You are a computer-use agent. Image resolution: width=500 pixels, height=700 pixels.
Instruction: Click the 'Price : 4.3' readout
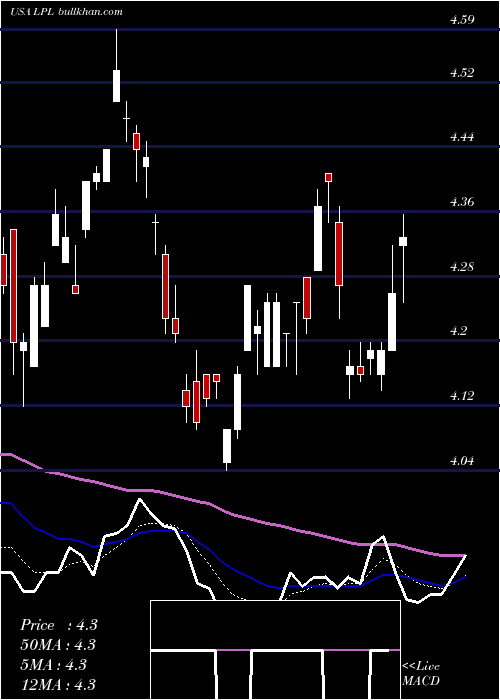[x=58, y=625]
